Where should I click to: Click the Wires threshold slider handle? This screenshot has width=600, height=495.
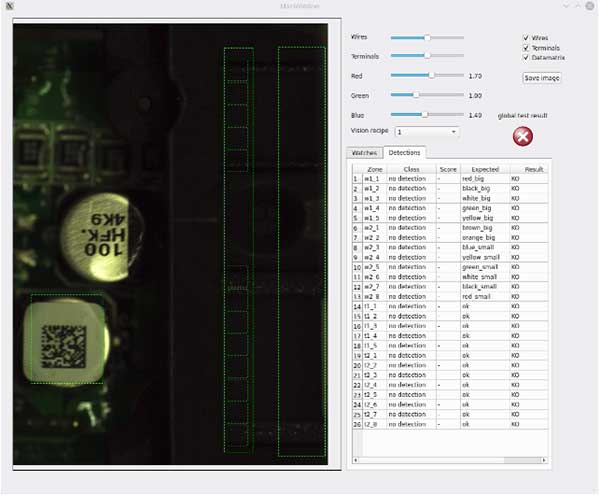(x=427, y=37)
